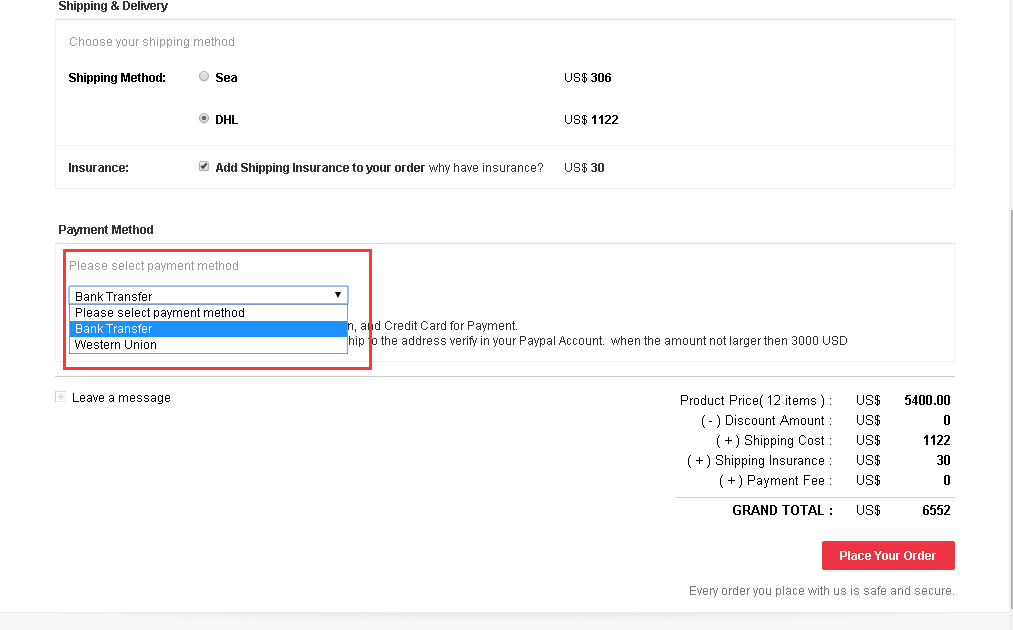
Task: Uncheck the Add Shipping Insurance checkbox
Action: [x=204, y=167]
